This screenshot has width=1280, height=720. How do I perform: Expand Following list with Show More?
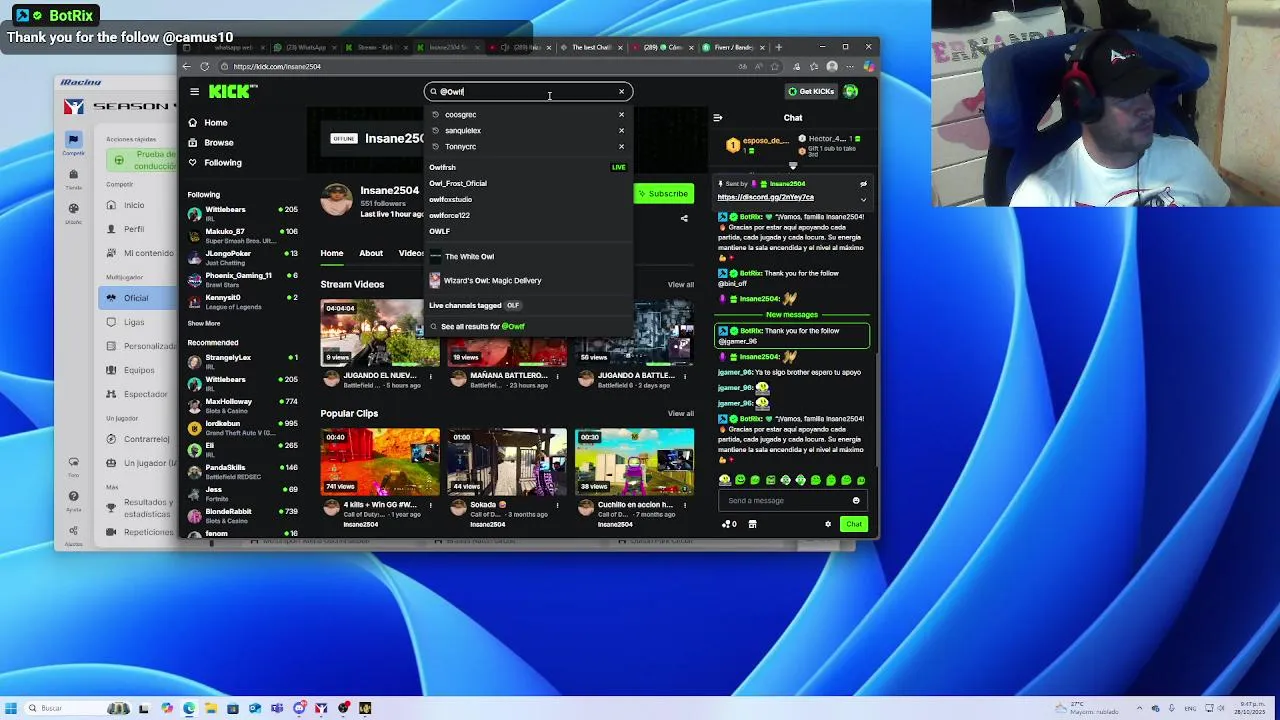click(x=204, y=323)
